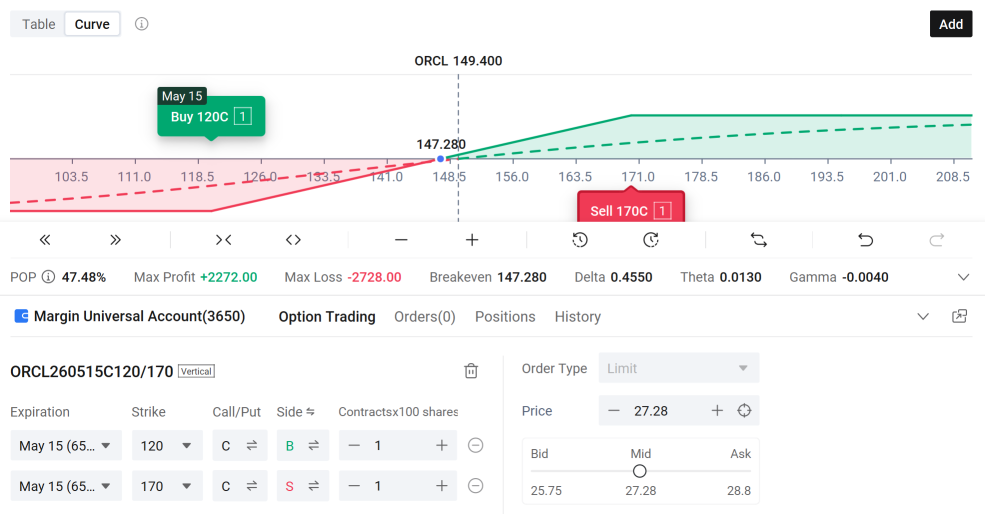Screen dimensions: 985x515
Task: Delete the ORCL vertical strategy with trash icon
Action: coord(471,371)
